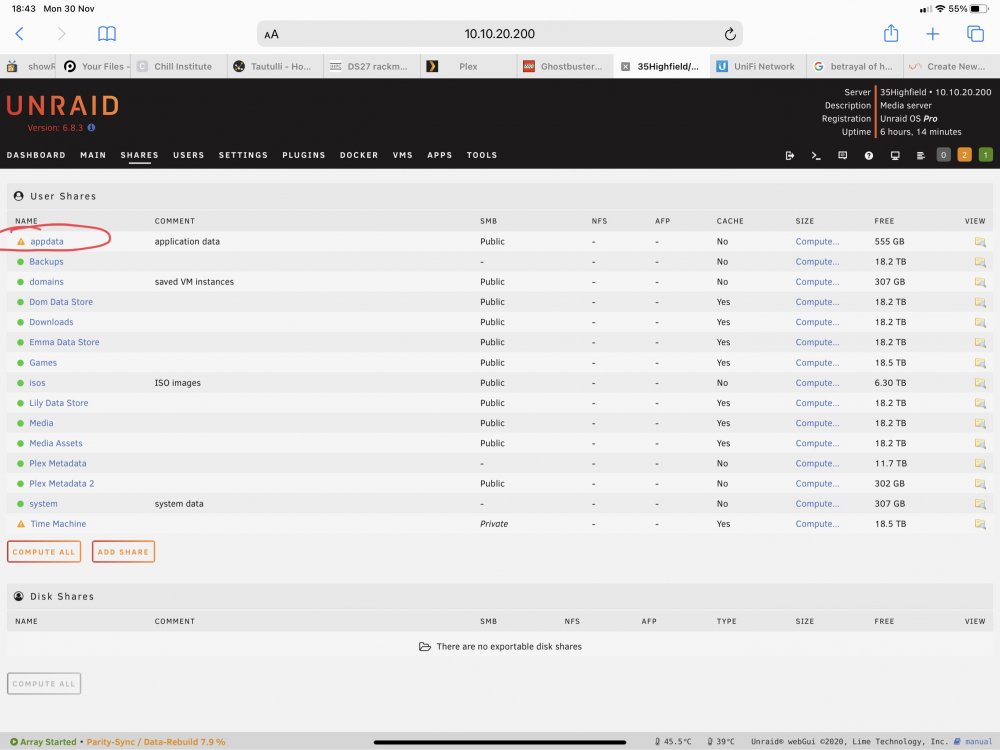
Task: Open the Users menu item
Action: 188,155
